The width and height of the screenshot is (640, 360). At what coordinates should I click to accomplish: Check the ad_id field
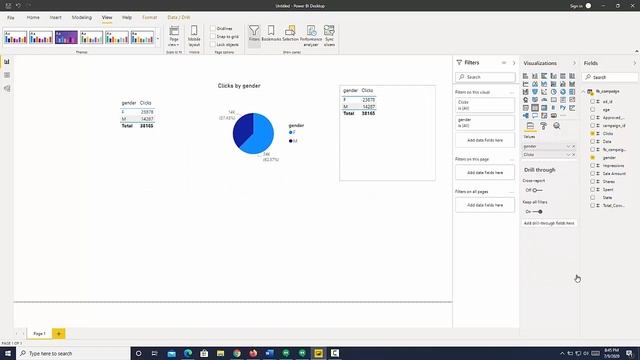click(593, 101)
